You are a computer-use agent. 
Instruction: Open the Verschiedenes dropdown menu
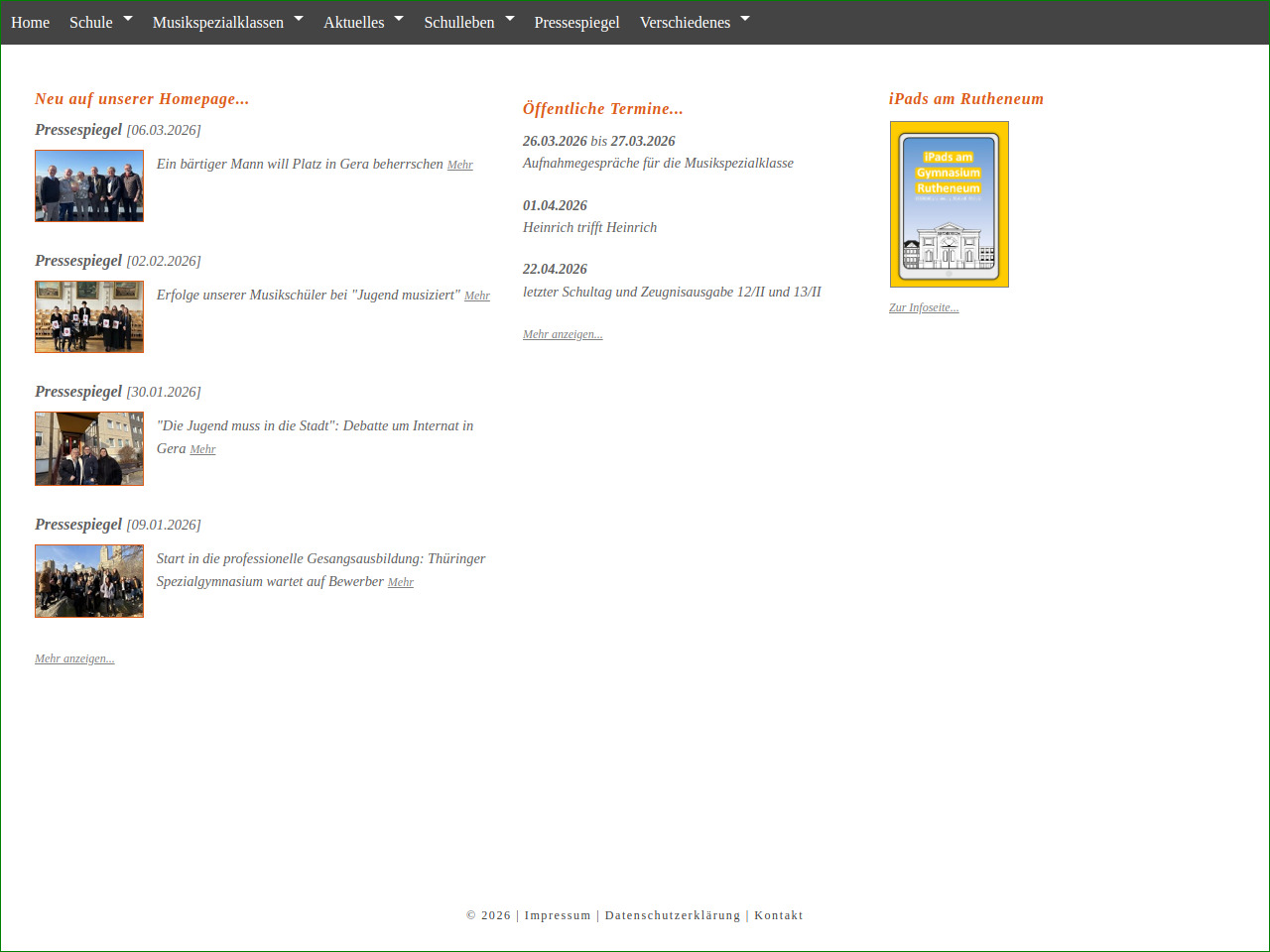click(x=694, y=22)
